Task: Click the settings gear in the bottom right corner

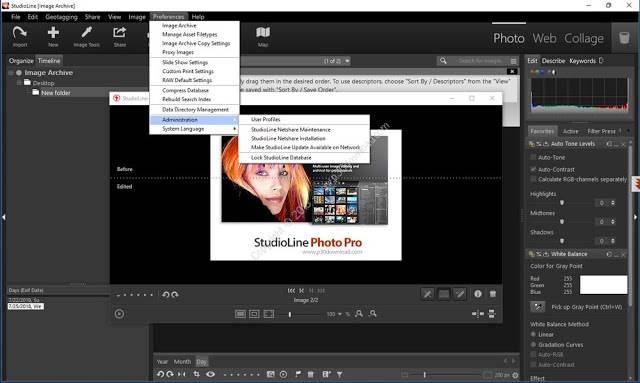Action: pyautogui.click(x=515, y=375)
